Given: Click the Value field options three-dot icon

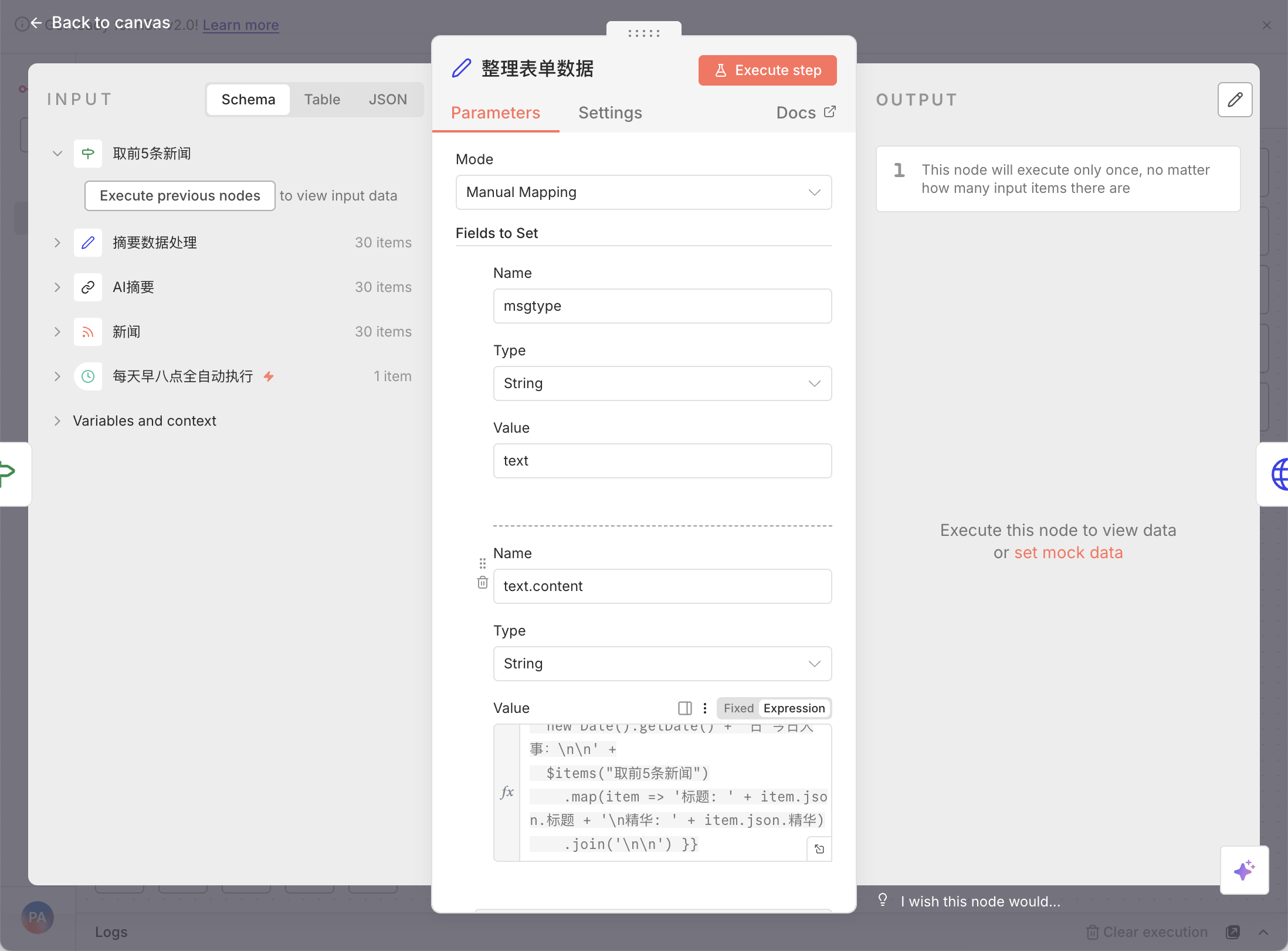Looking at the screenshot, I should tap(705, 708).
